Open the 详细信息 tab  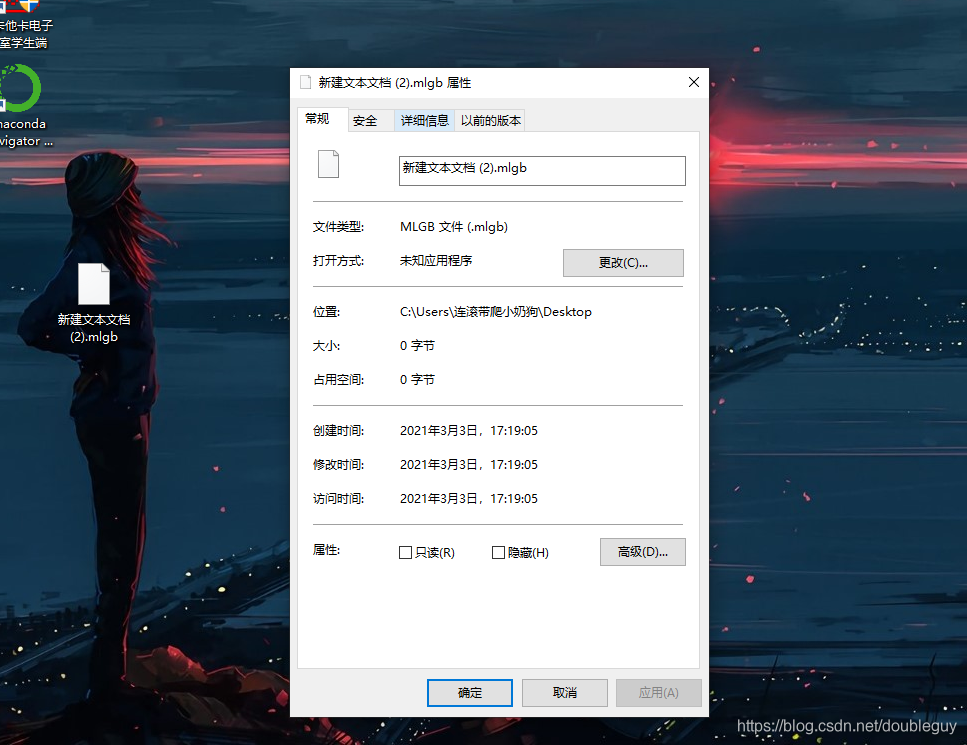click(425, 121)
